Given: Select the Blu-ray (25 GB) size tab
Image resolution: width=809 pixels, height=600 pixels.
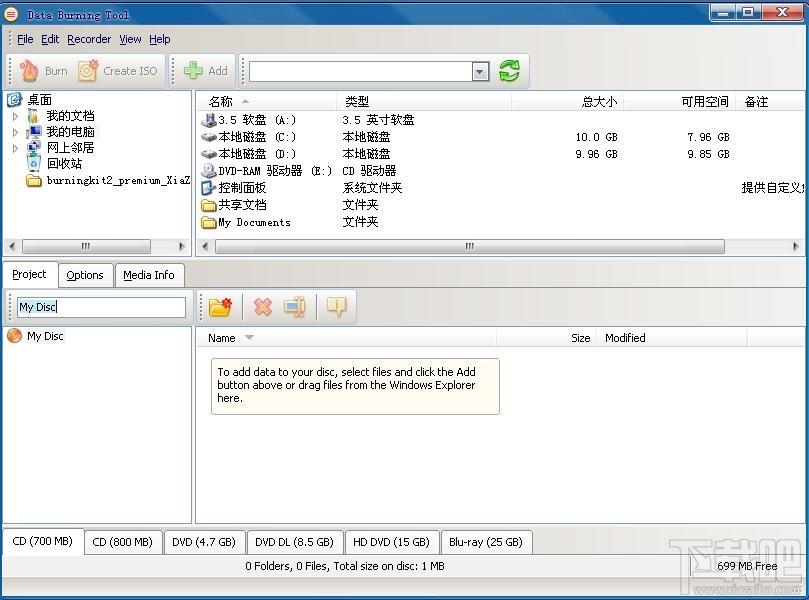Looking at the screenshot, I should coord(486,542).
